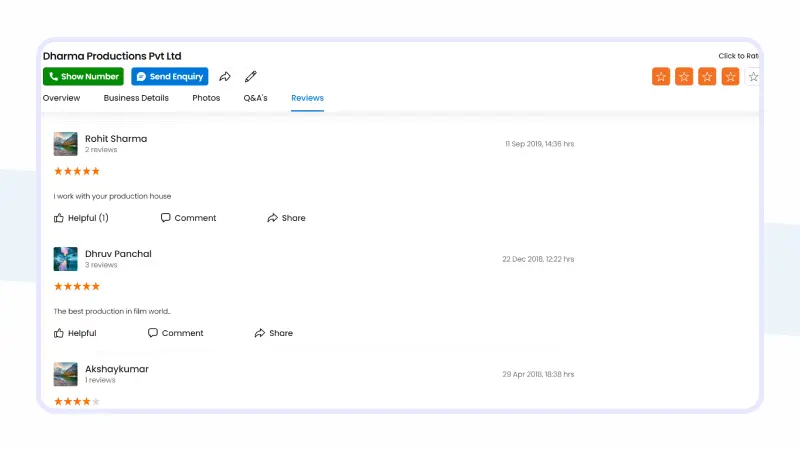Open Akshaykumar's profile avatar
800x450 pixels.
[x=65, y=374]
